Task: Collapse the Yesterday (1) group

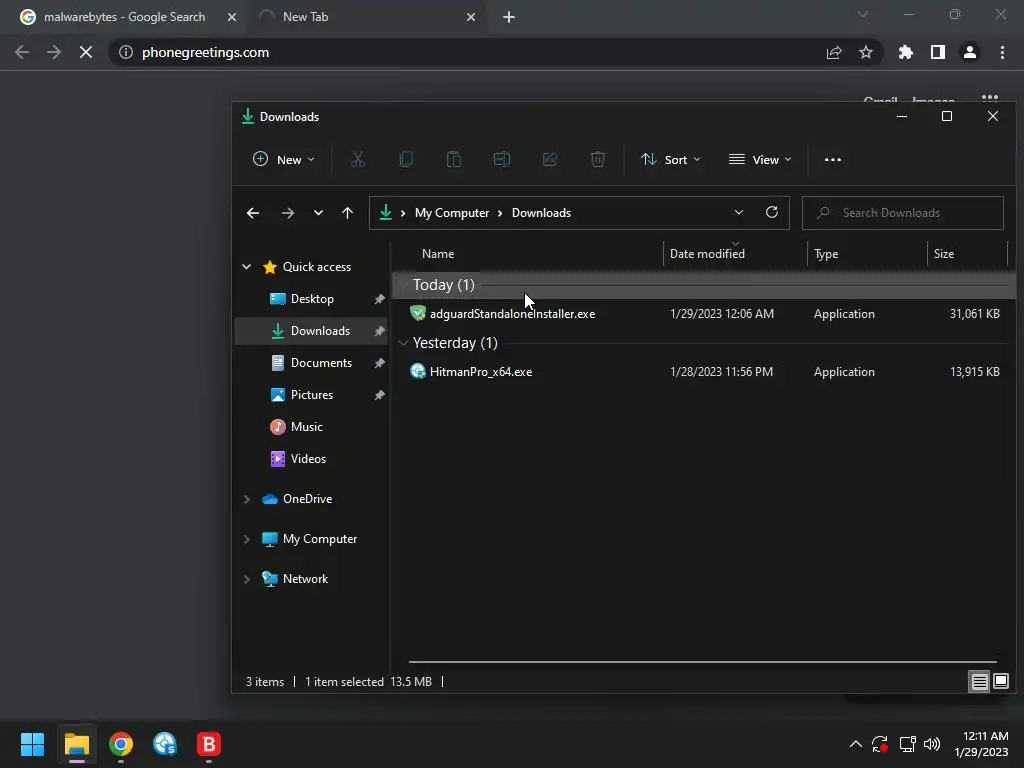Action: pyautogui.click(x=403, y=343)
